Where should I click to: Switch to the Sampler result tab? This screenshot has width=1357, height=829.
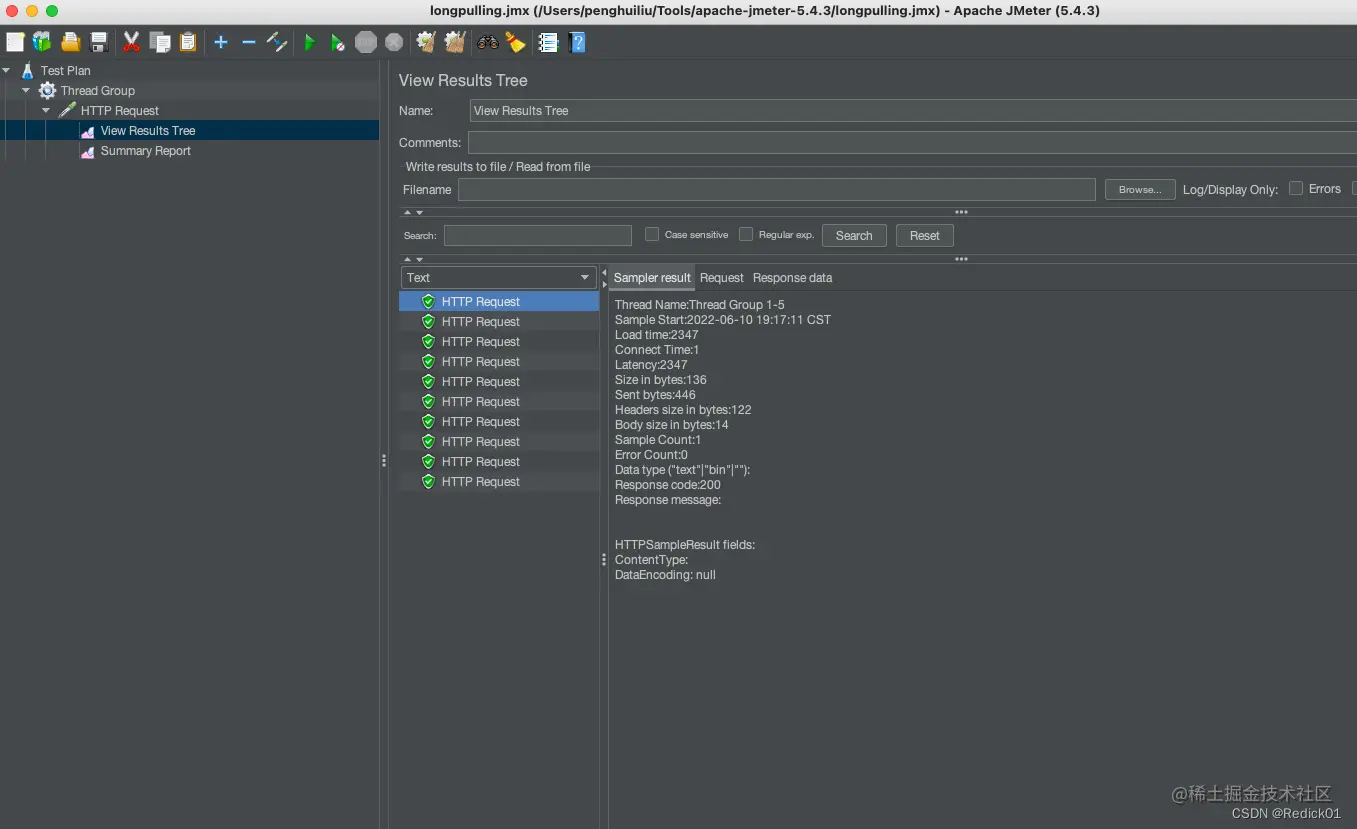click(x=652, y=278)
